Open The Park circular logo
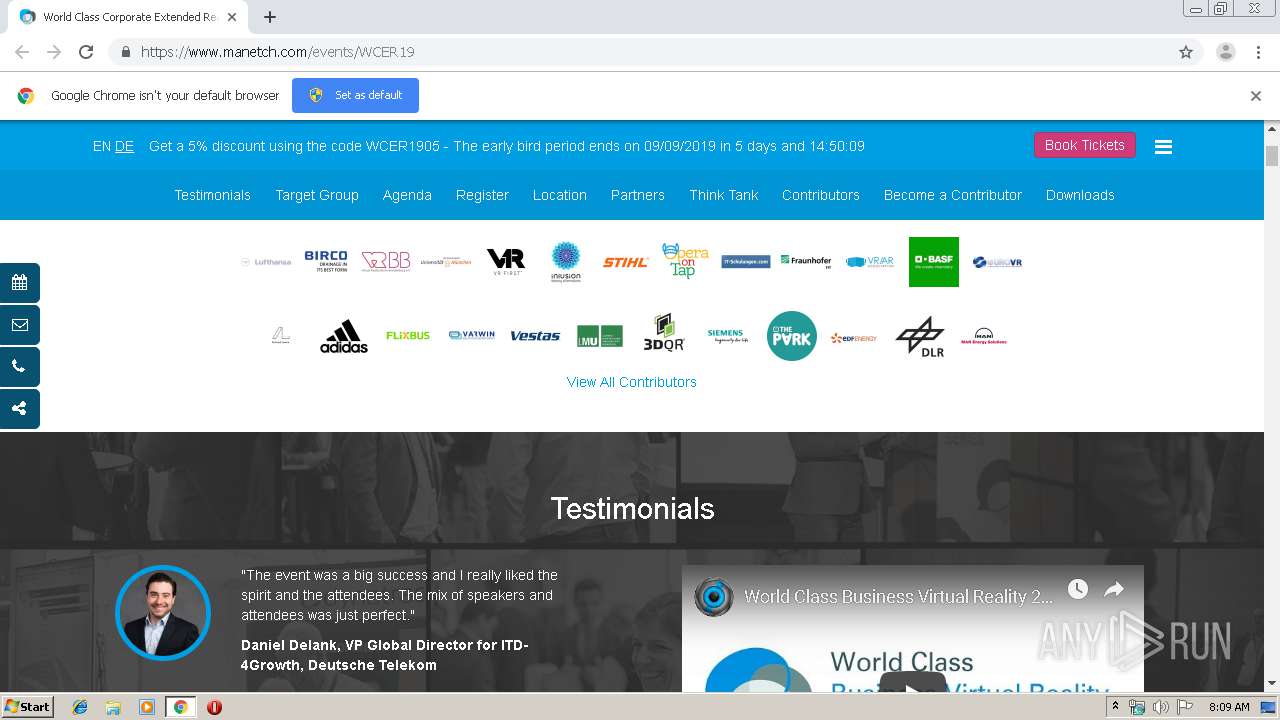1280x720 pixels. [792, 336]
